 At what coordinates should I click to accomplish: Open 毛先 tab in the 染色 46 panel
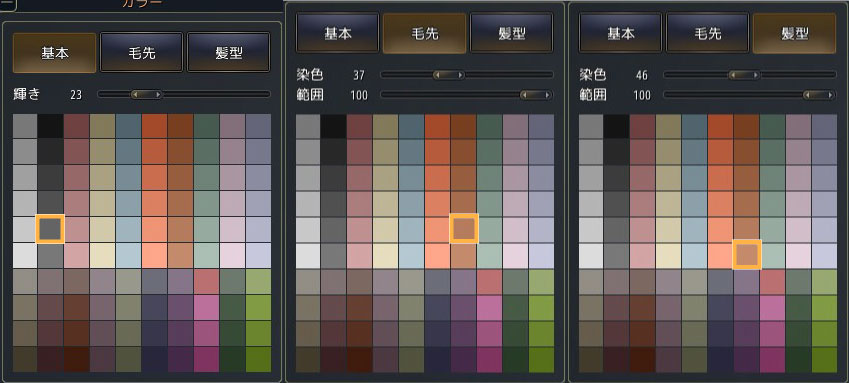[x=708, y=33]
